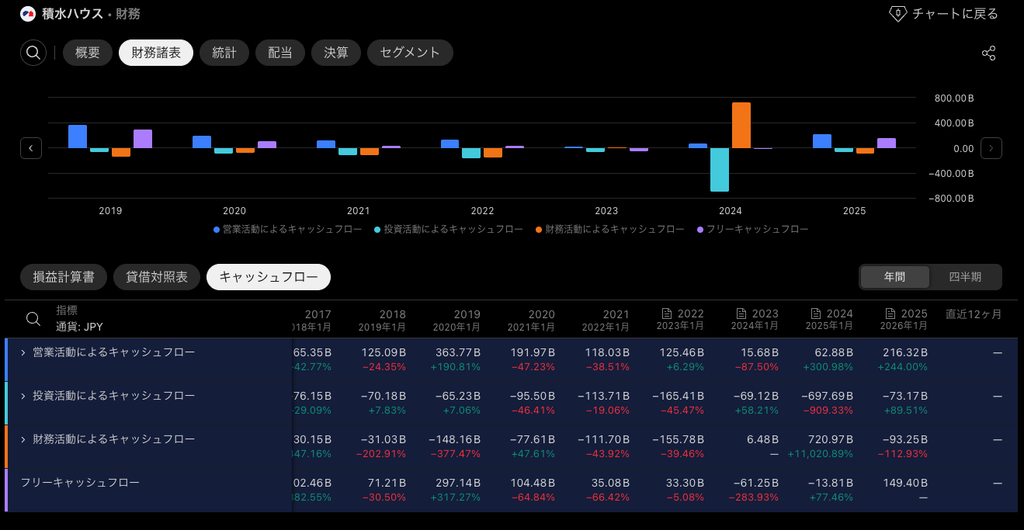
Task: Click chart's left scroll arrow button
Action: (31, 148)
